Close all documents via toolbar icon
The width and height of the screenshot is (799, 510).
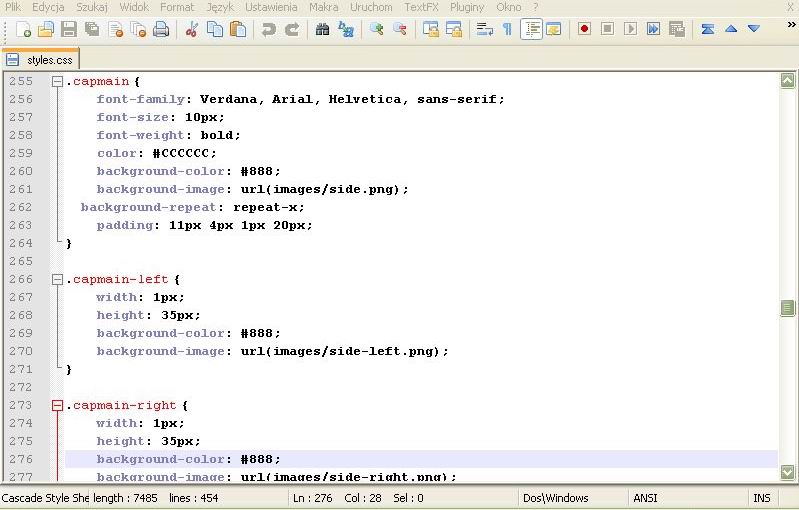coord(139,30)
